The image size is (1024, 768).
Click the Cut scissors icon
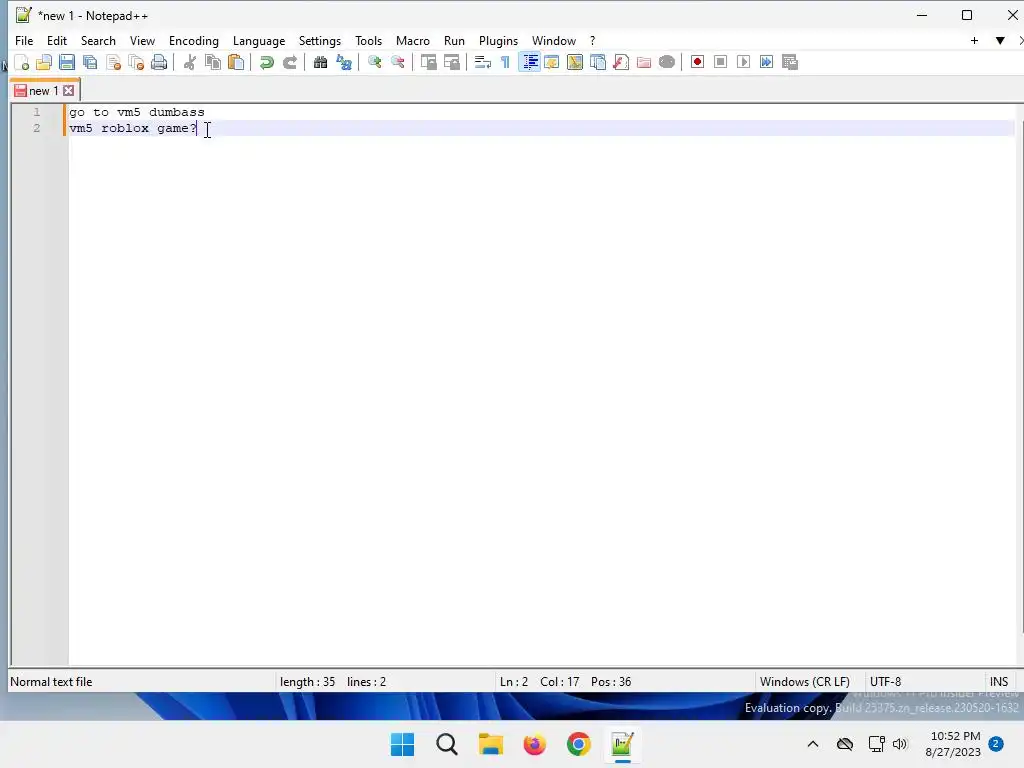point(189,62)
